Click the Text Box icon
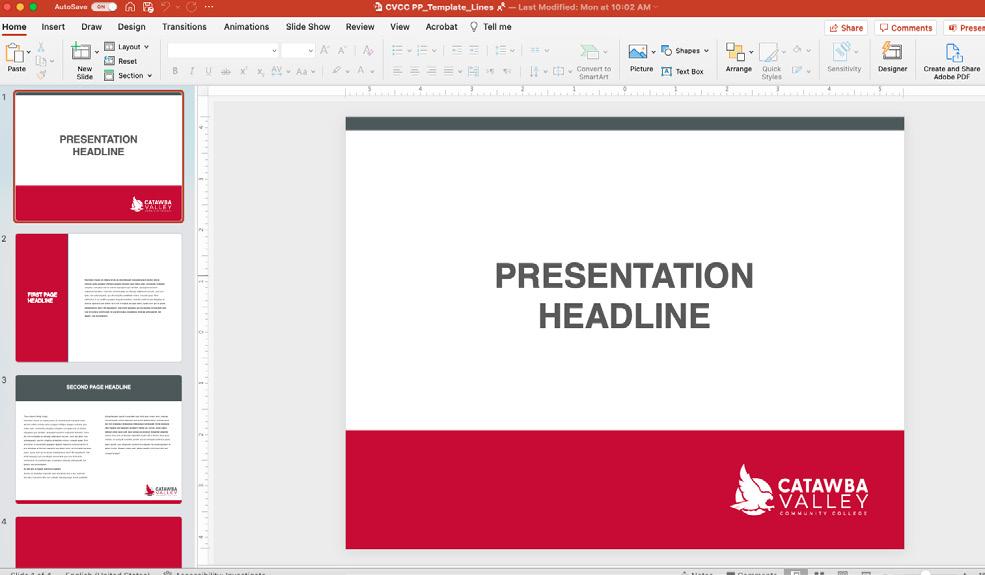Image resolution: width=985 pixels, height=575 pixels. (x=667, y=72)
